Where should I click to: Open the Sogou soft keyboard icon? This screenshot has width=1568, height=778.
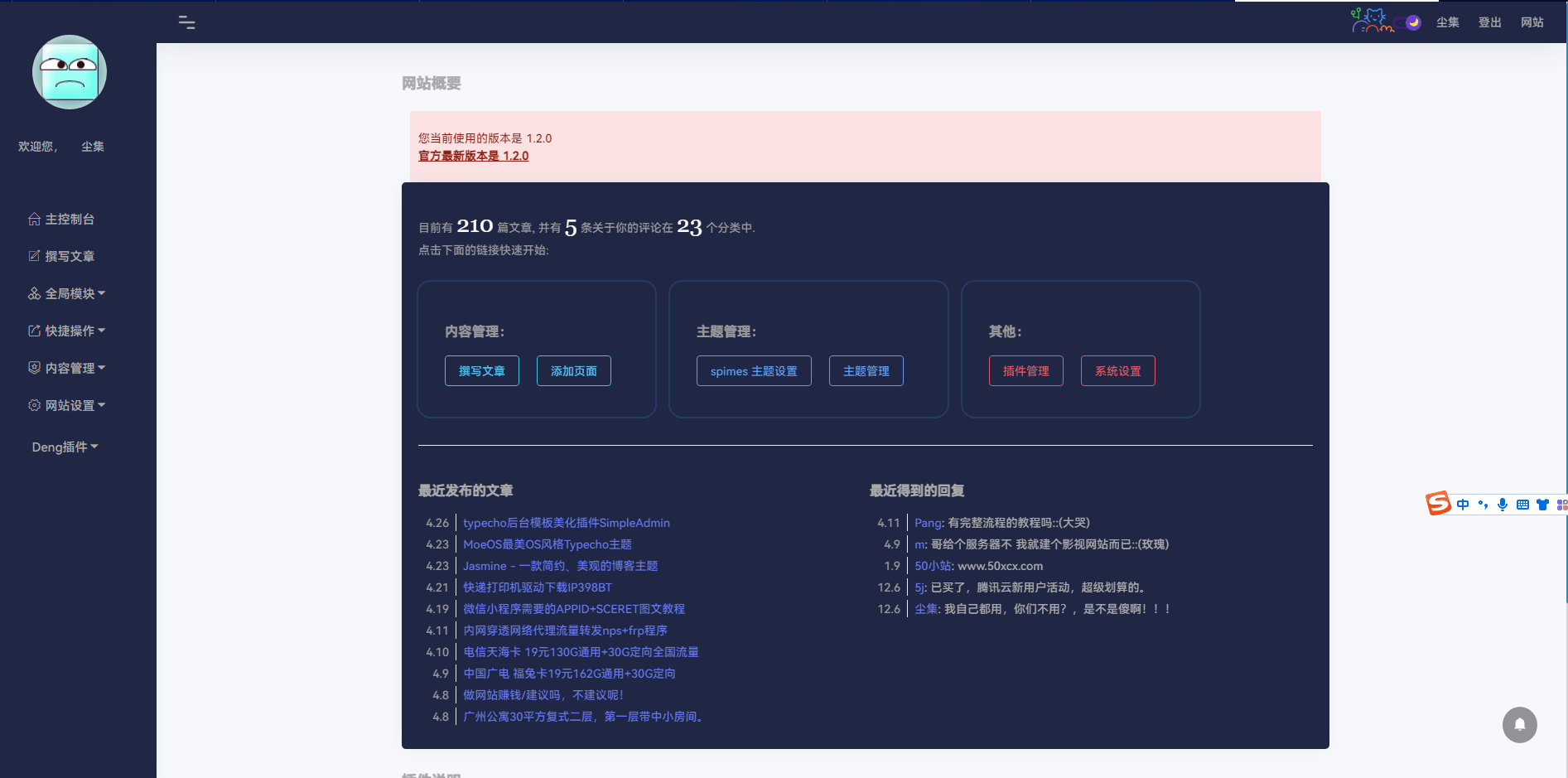(x=1522, y=505)
